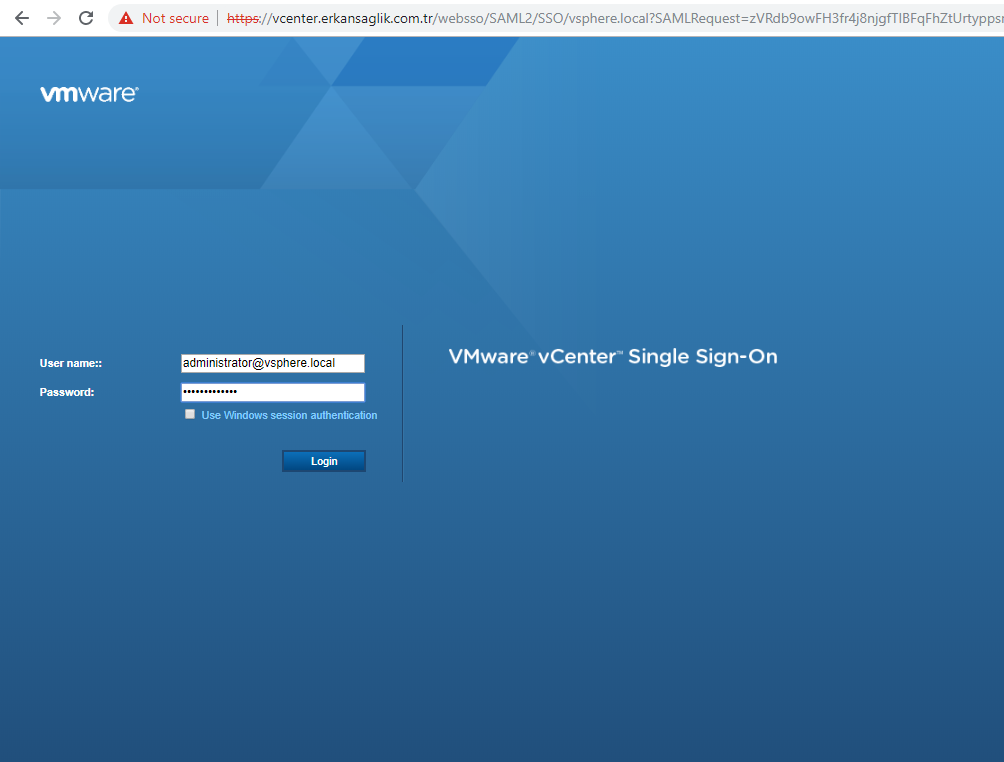
Task: Select the vcenter URL in the address bar
Action: 615,18
